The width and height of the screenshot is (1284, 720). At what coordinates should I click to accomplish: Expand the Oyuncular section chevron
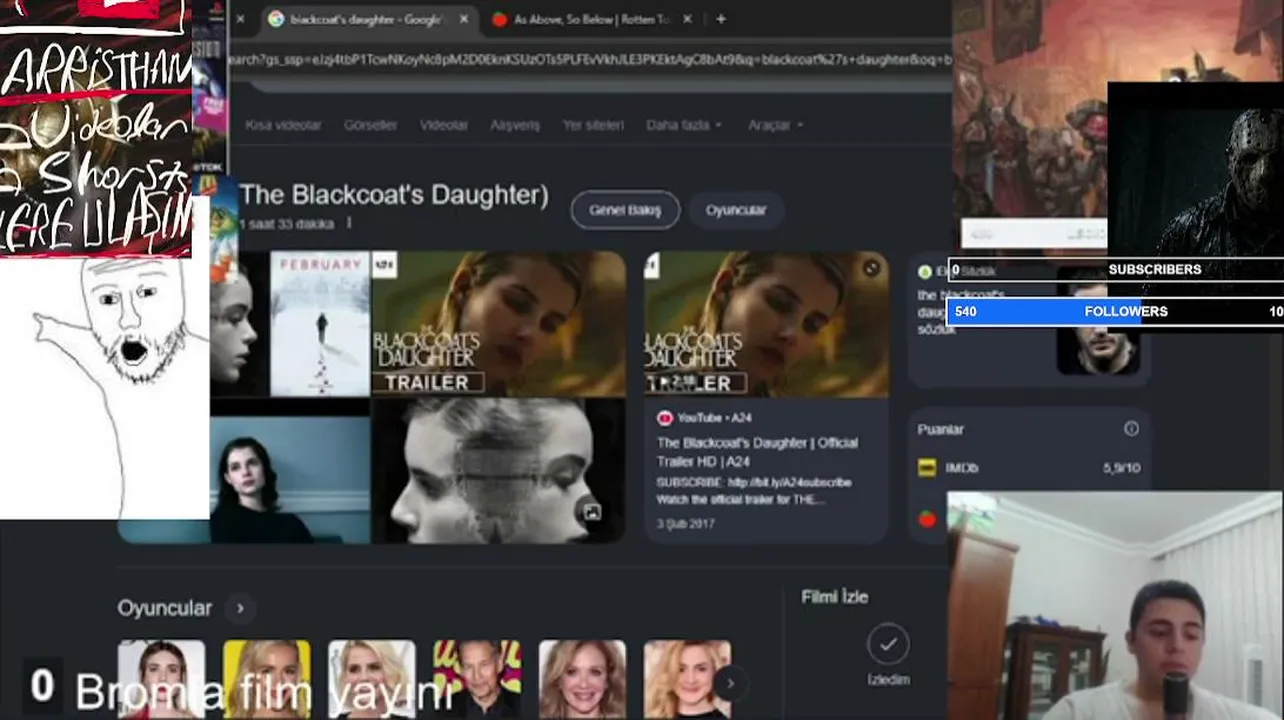(x=240, y=608)
